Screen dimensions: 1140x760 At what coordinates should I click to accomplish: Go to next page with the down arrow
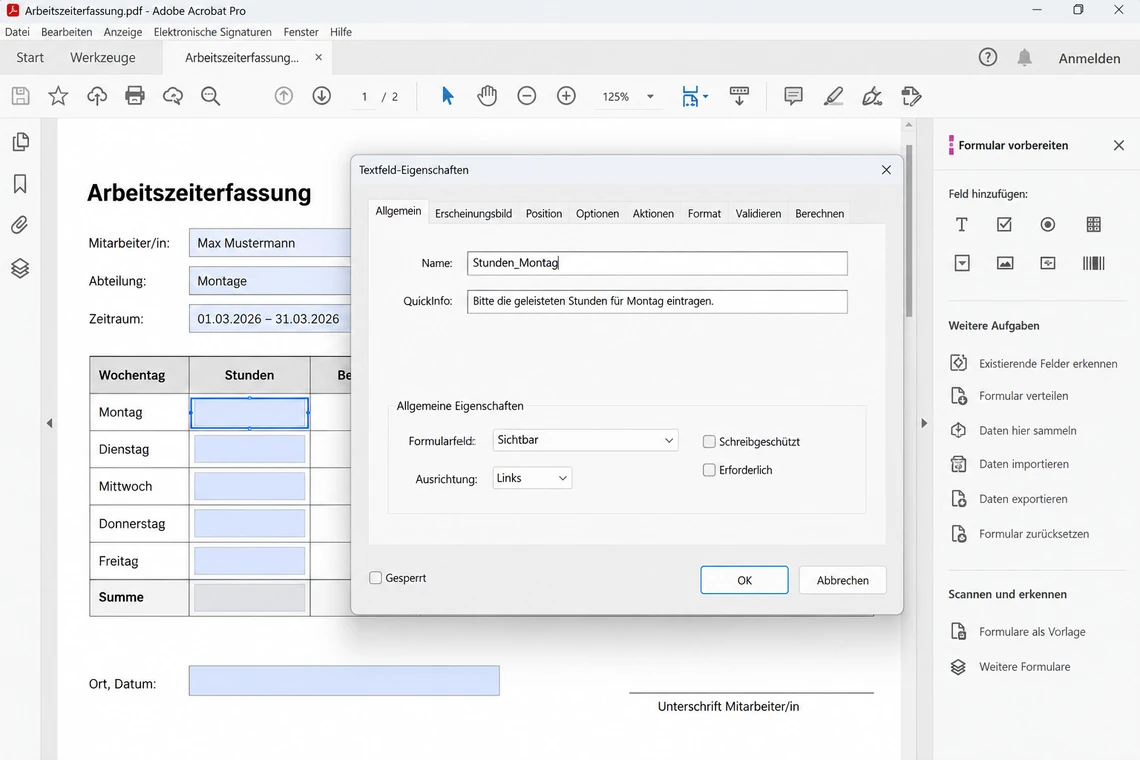321,96
